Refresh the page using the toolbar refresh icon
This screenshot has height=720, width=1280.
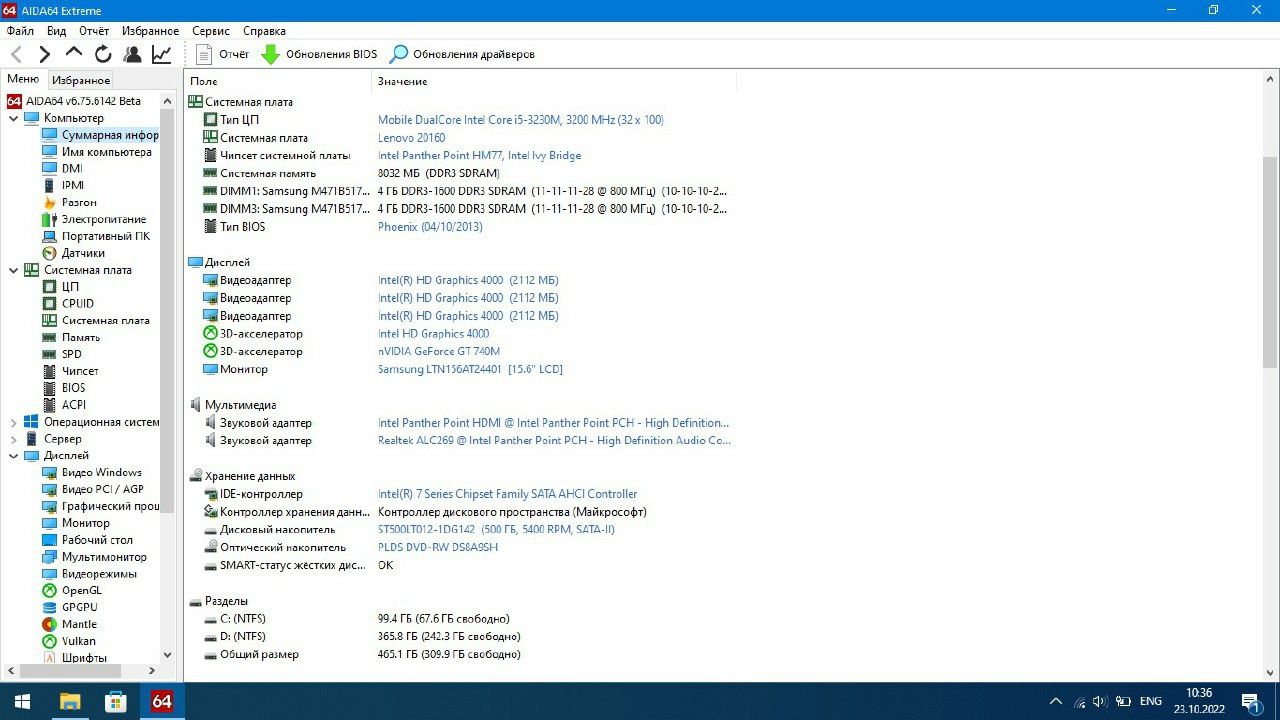[x=103, y=54]
